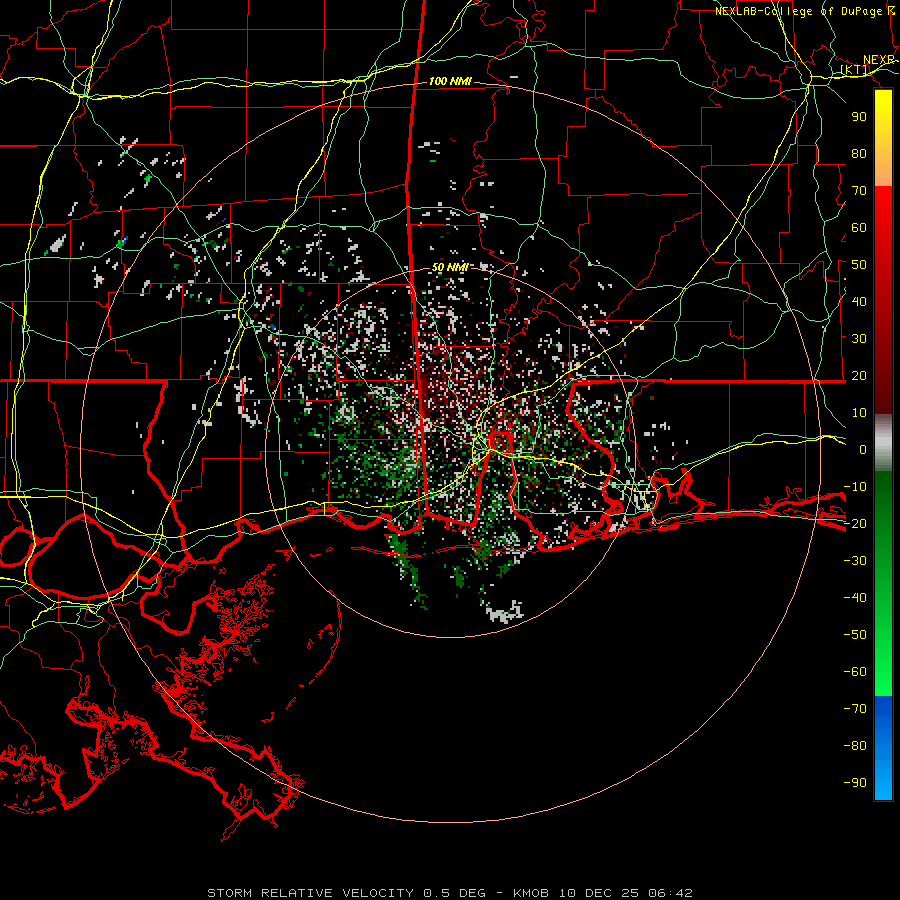Screen dimensions: 900x900
Task: Click the -20 value on the velocity scale
Action: (x=855, y=524)
